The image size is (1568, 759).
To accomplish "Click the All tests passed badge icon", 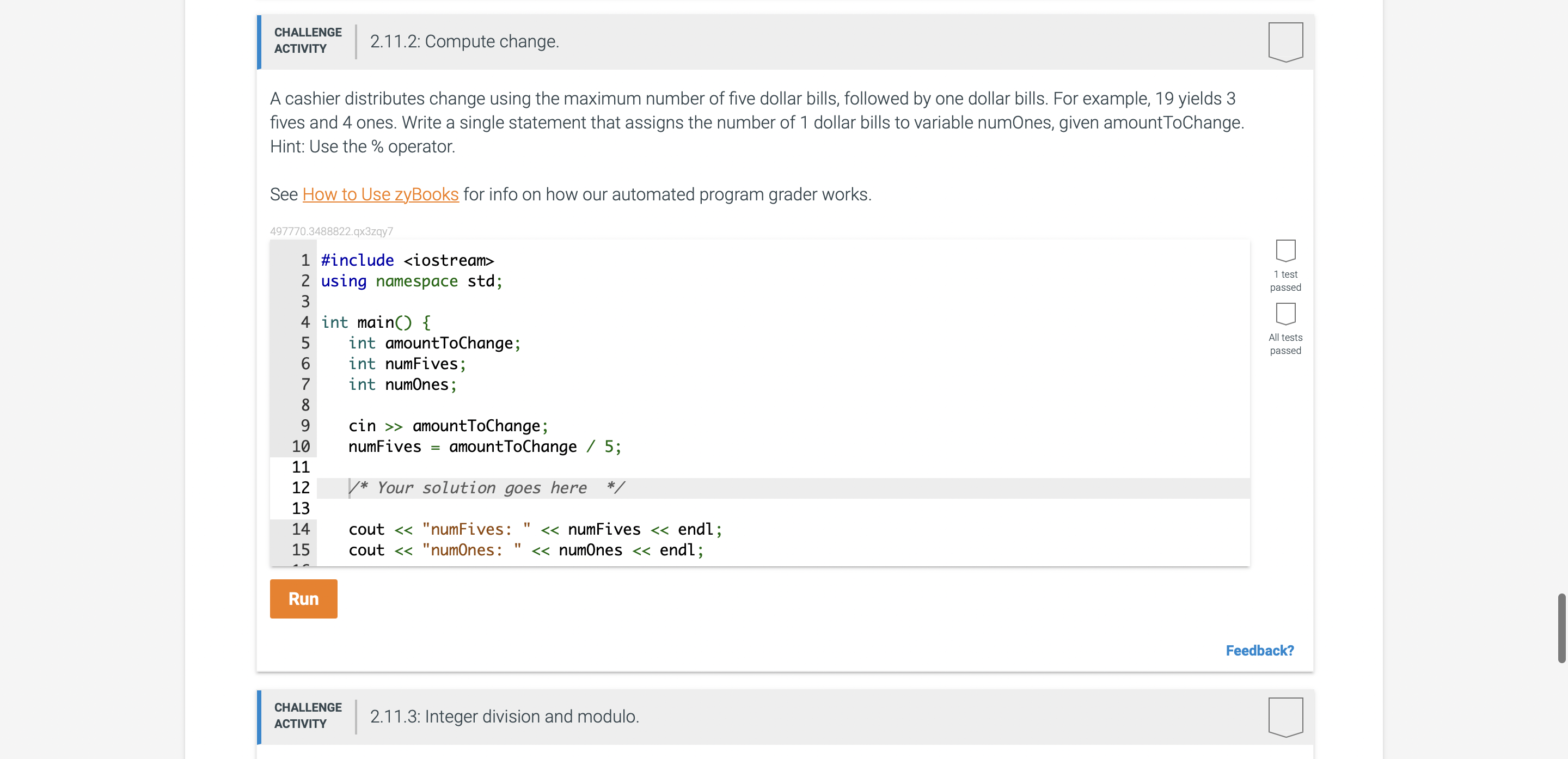I will coord(1285,314).
